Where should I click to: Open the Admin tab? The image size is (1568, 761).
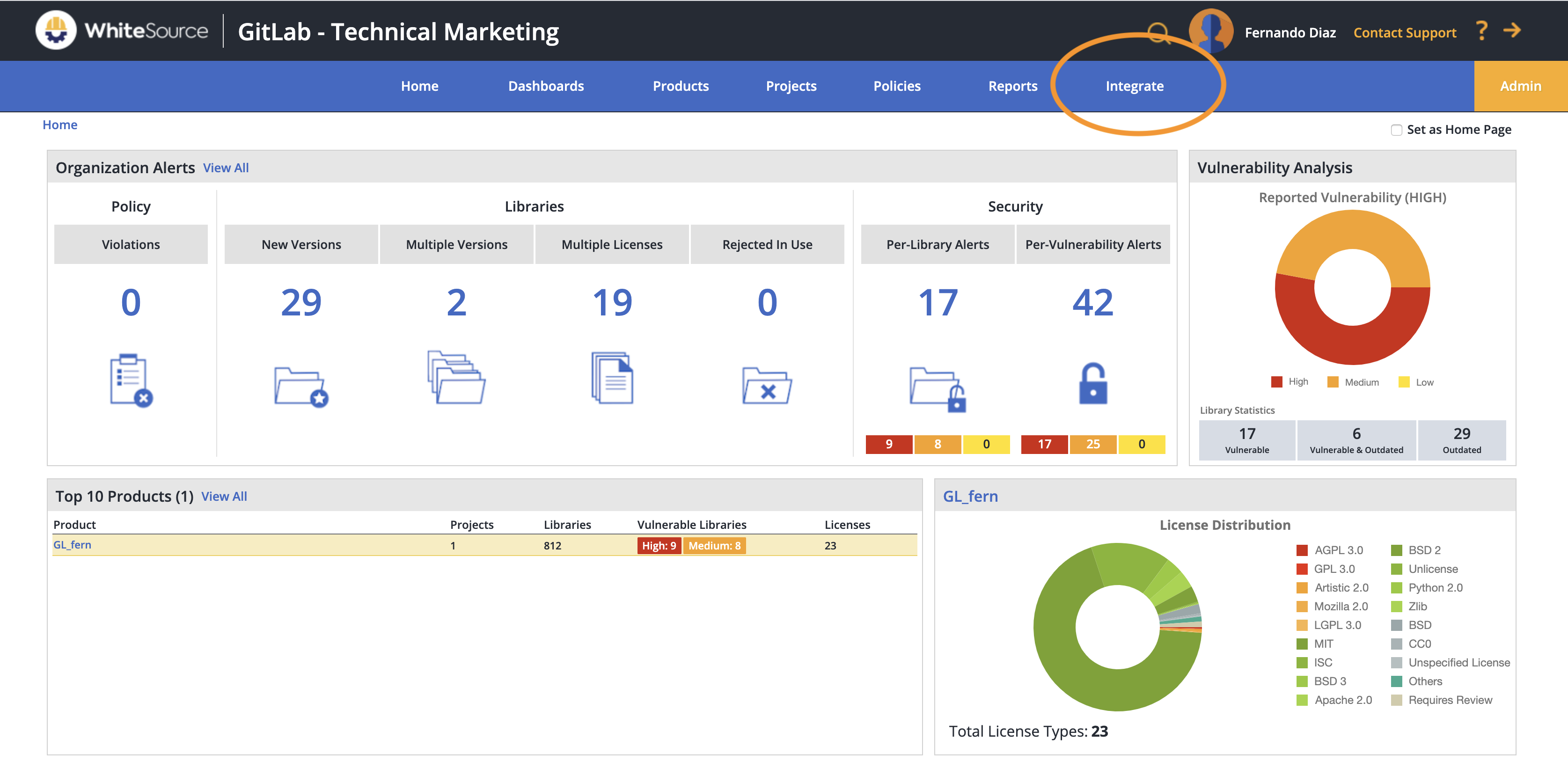1520,87
